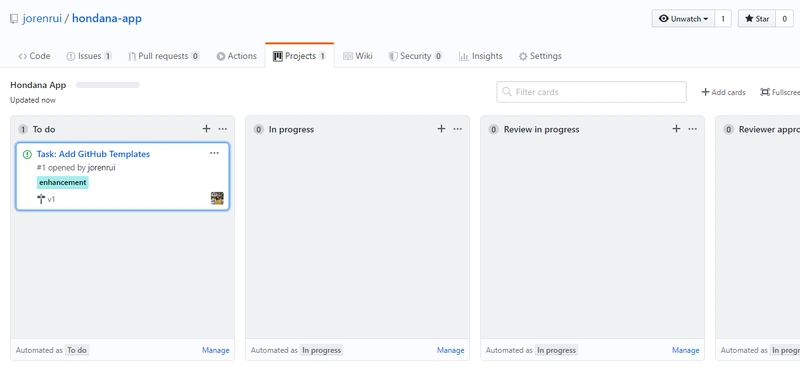Switch to the Code tab

(x=34, y=56)
